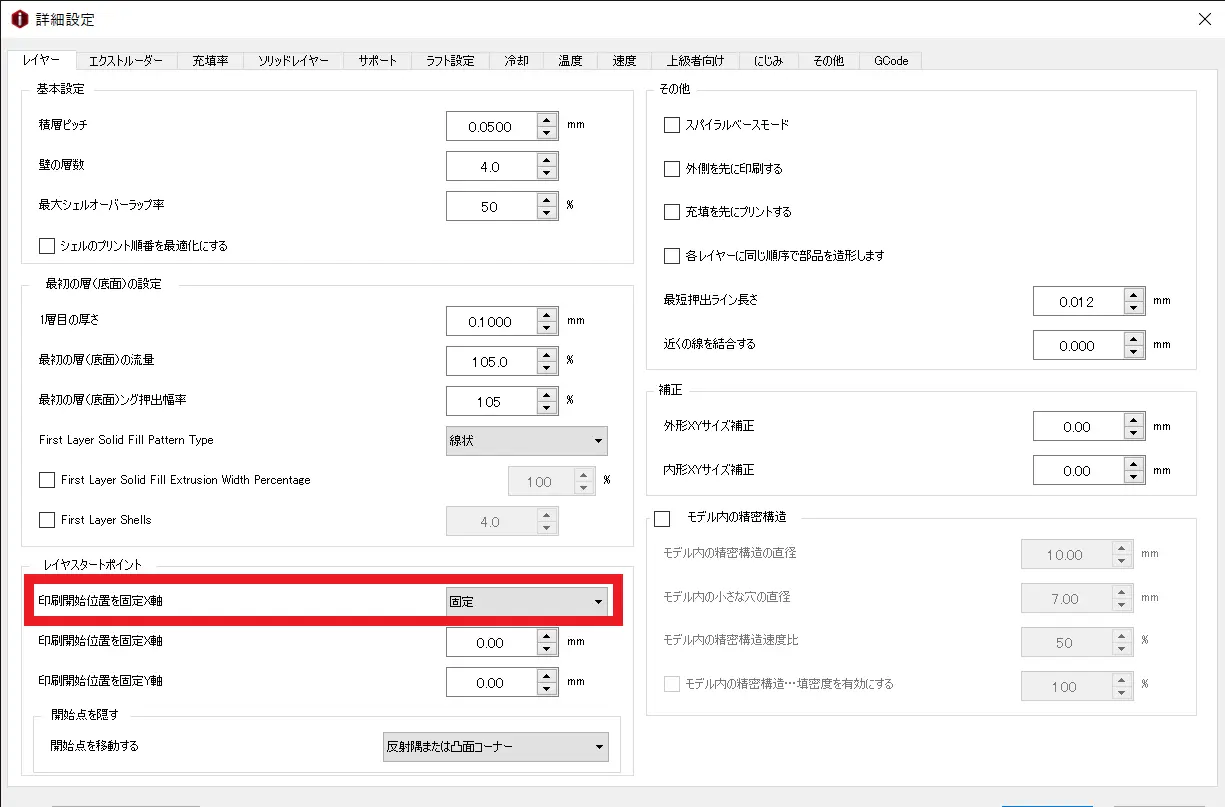The width and height of the screenshot is (1225, 807).
Task: Increase 積層ピッチ value with up arrow
Action: (547, 120)
